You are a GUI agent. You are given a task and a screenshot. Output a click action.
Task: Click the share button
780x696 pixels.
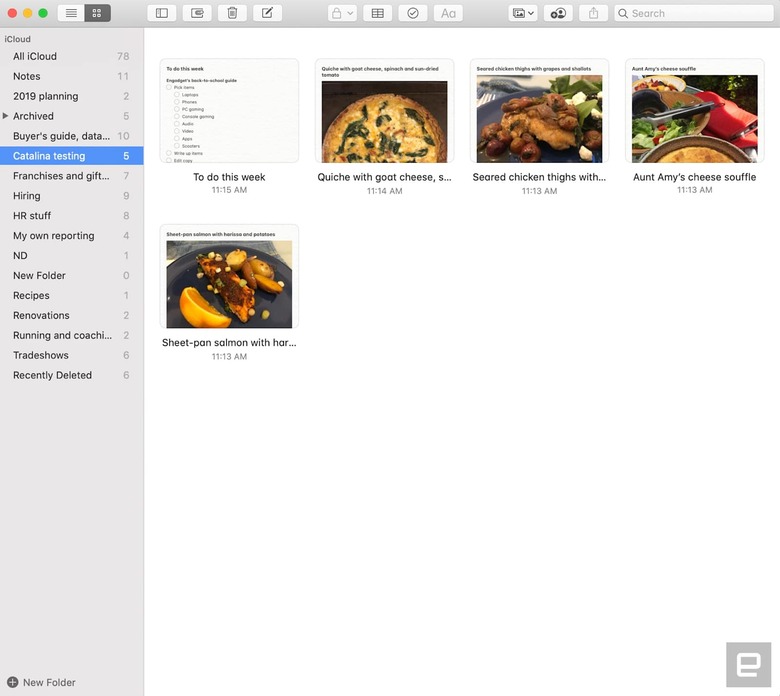point(593,13)
